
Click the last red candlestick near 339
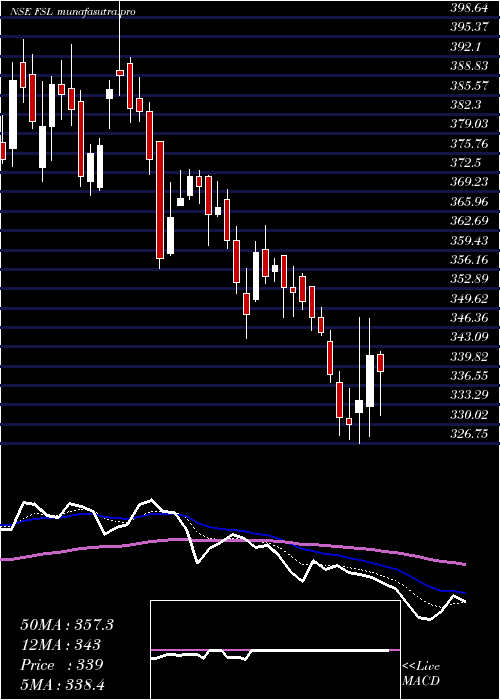pos(380,362)
